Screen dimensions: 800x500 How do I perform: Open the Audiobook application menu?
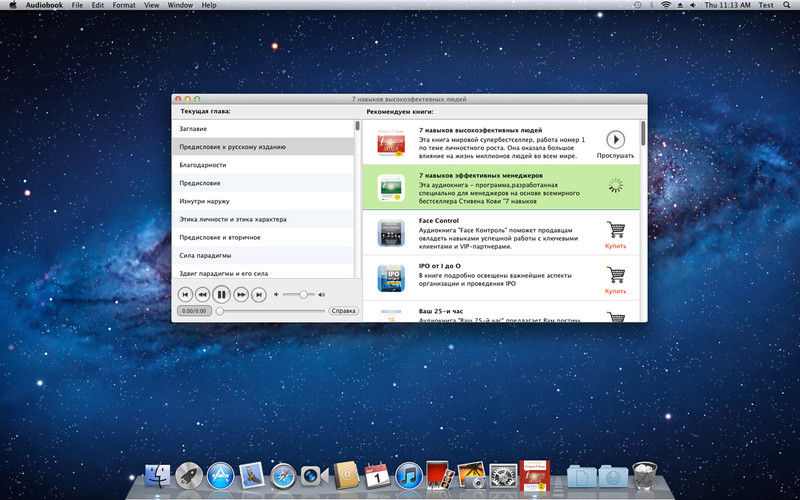(x=43, y=5)
